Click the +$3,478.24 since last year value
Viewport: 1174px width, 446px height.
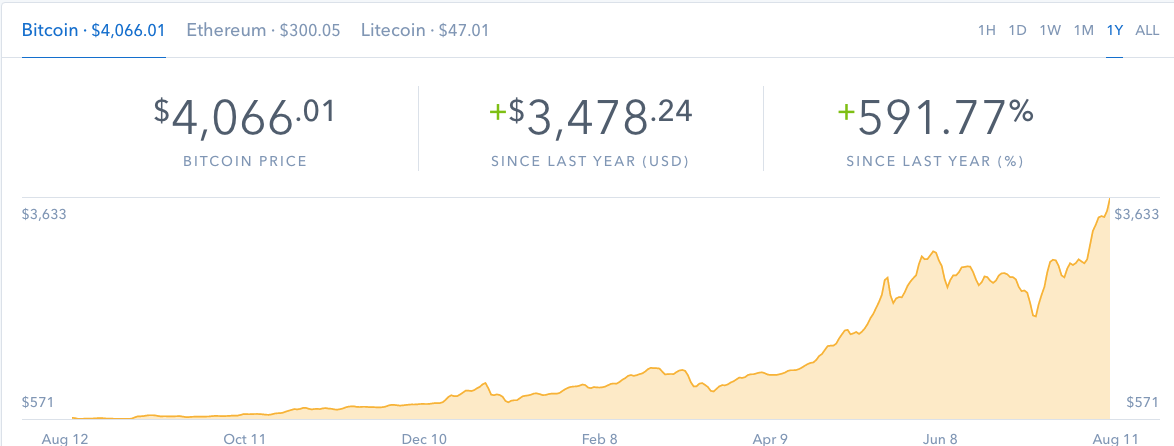(x=590, y=117)
